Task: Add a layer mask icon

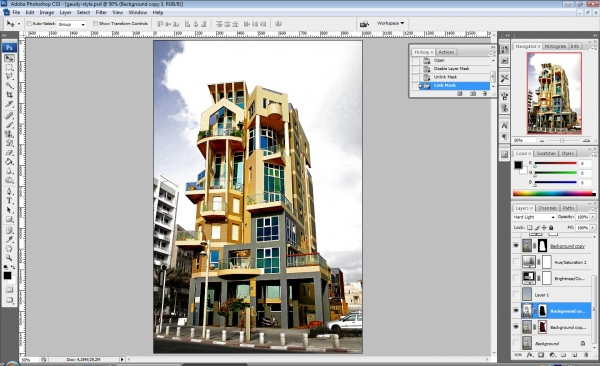Action: point(541,355)
